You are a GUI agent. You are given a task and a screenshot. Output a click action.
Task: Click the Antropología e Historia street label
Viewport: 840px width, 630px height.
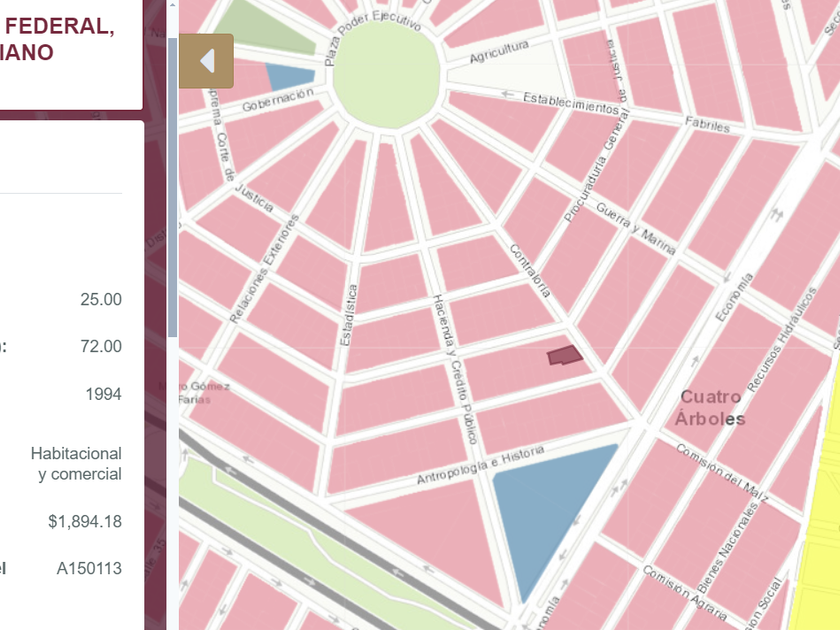pos(481,465)
